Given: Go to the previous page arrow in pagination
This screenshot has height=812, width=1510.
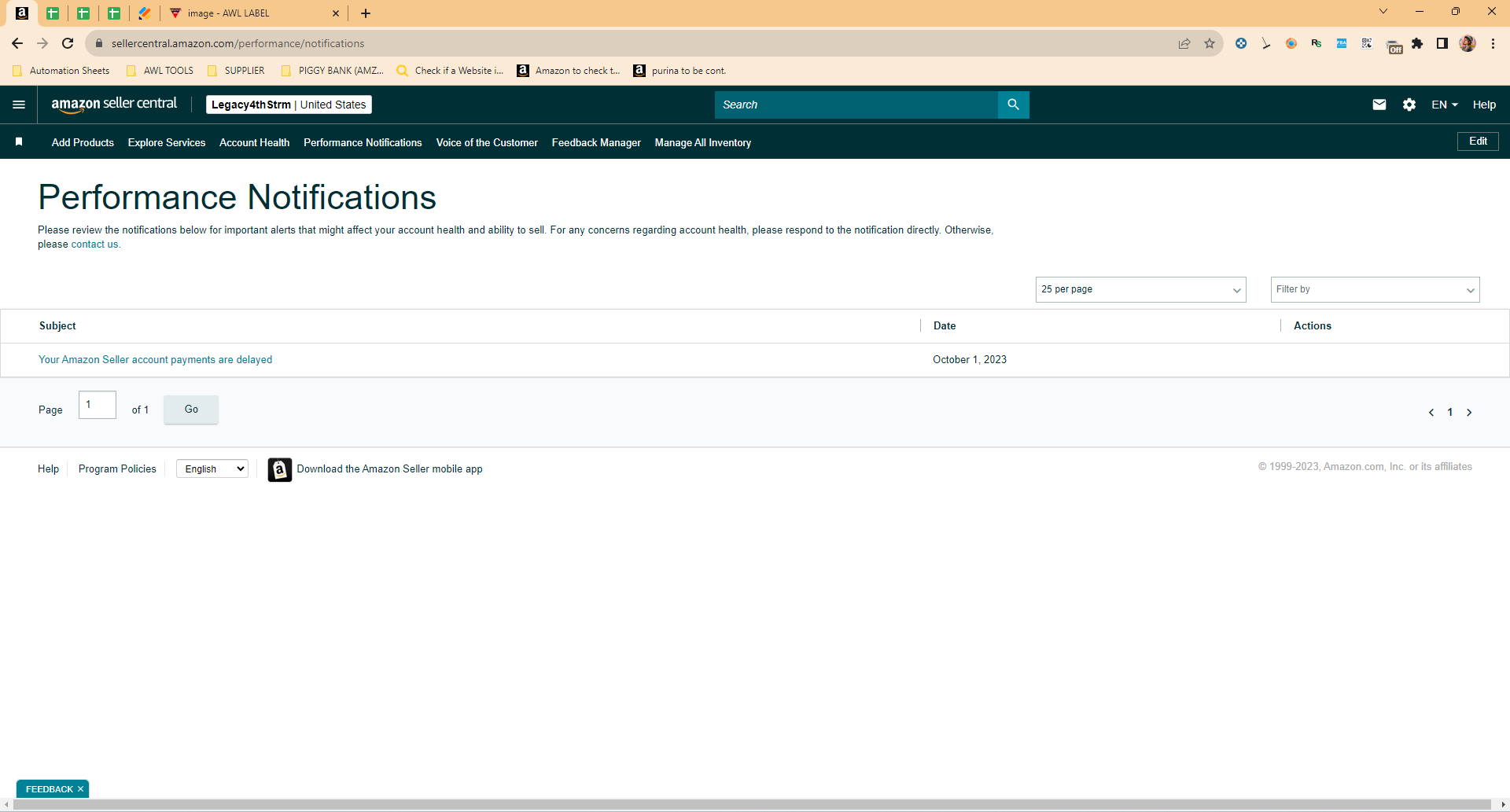Looking at the screenshot, I should [x=1431, y=412].
